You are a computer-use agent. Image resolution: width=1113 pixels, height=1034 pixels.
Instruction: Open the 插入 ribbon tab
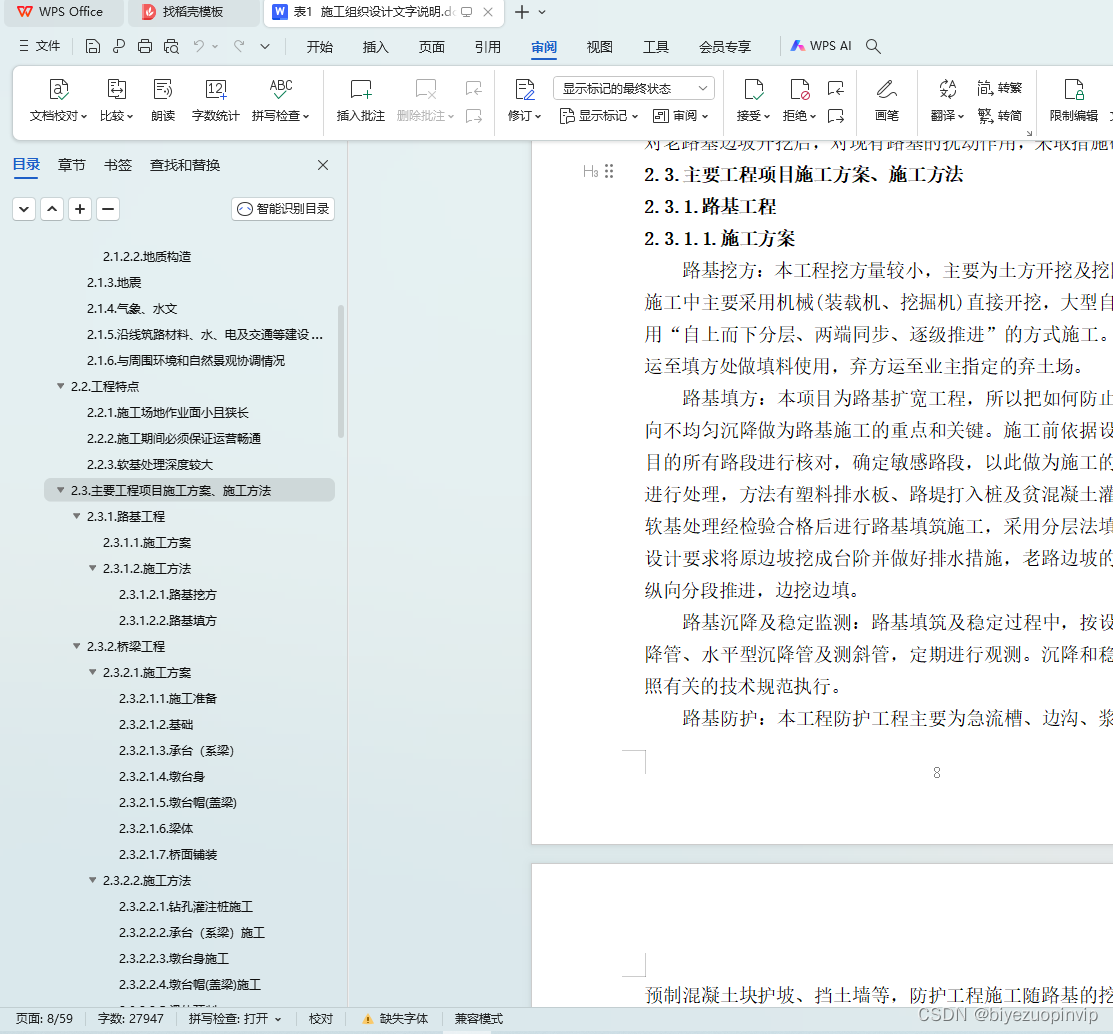[375, 47]
